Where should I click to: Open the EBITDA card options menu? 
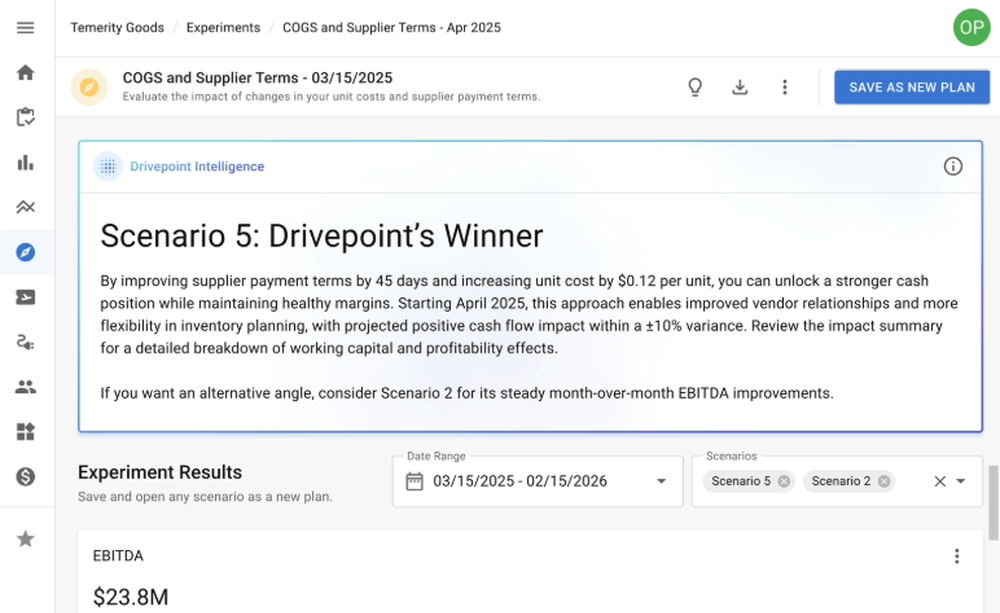(956, 556)
